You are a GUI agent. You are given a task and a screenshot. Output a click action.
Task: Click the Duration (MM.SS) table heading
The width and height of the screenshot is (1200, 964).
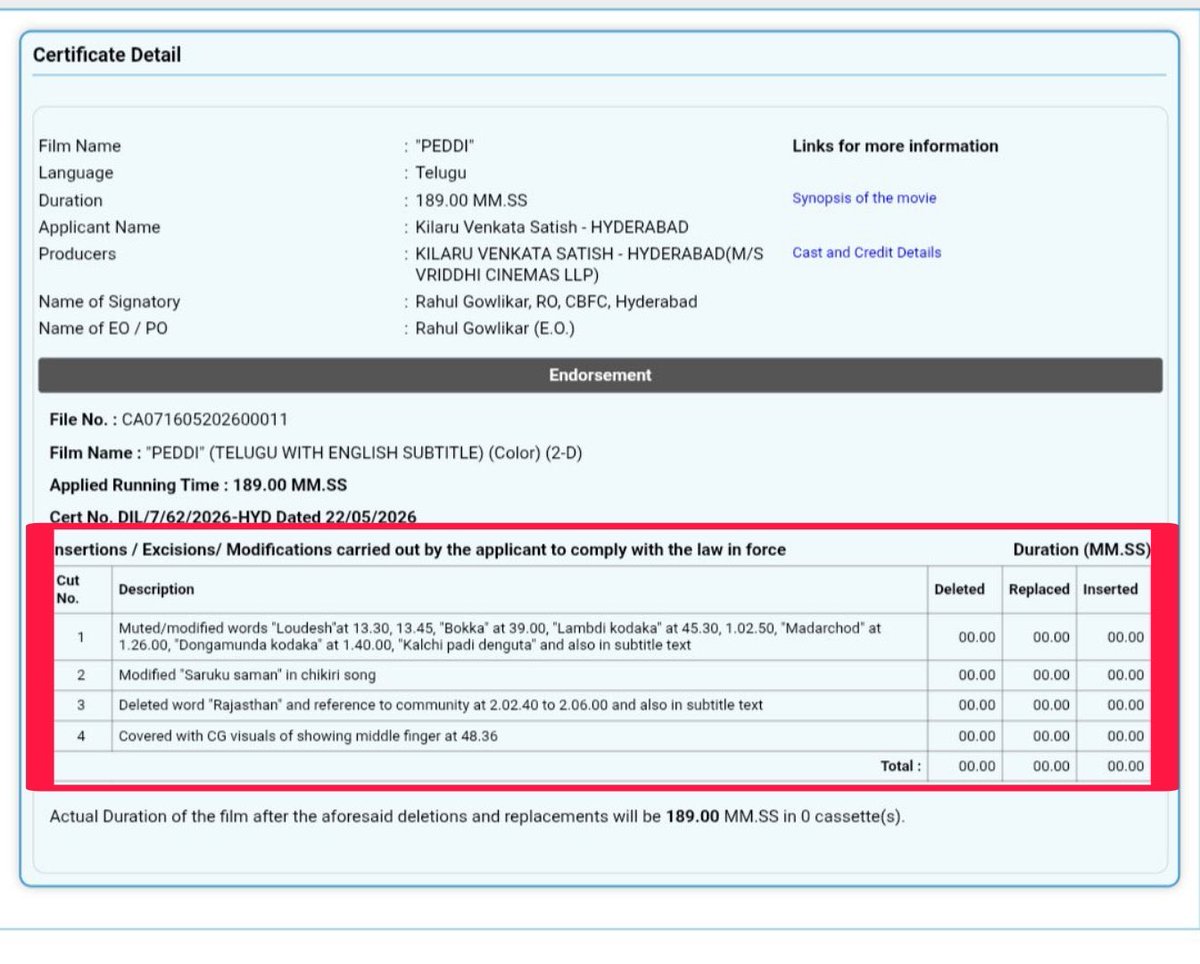[1081, 550]
